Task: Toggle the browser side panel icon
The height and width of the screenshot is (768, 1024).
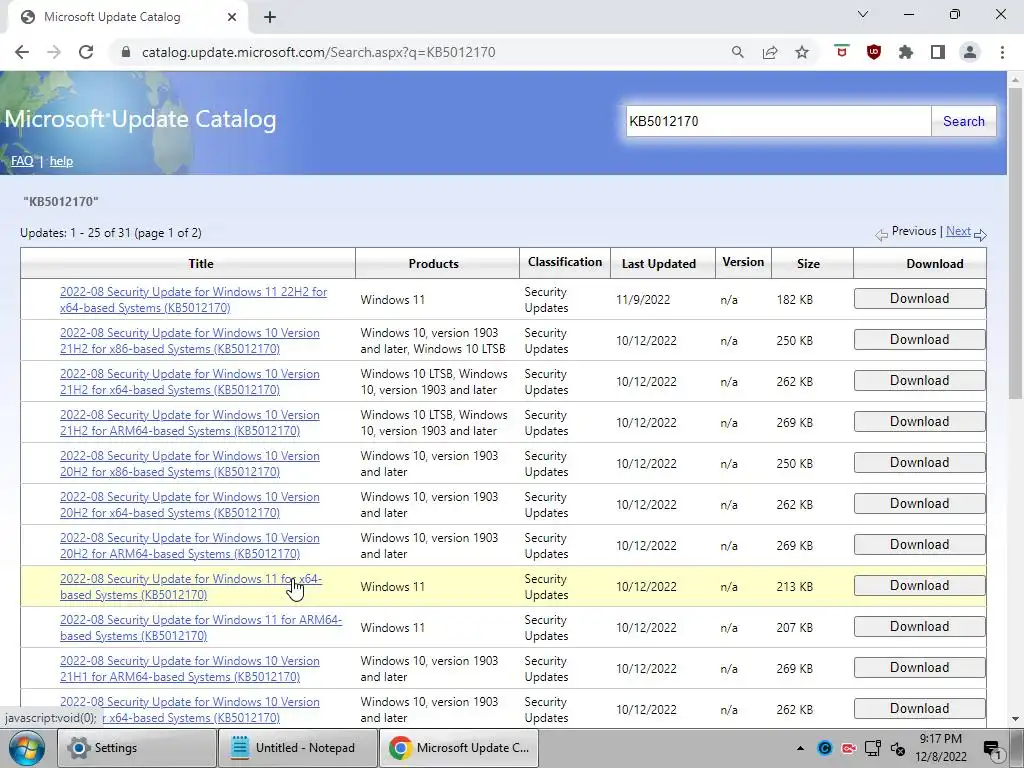Action: coord(938,52)
